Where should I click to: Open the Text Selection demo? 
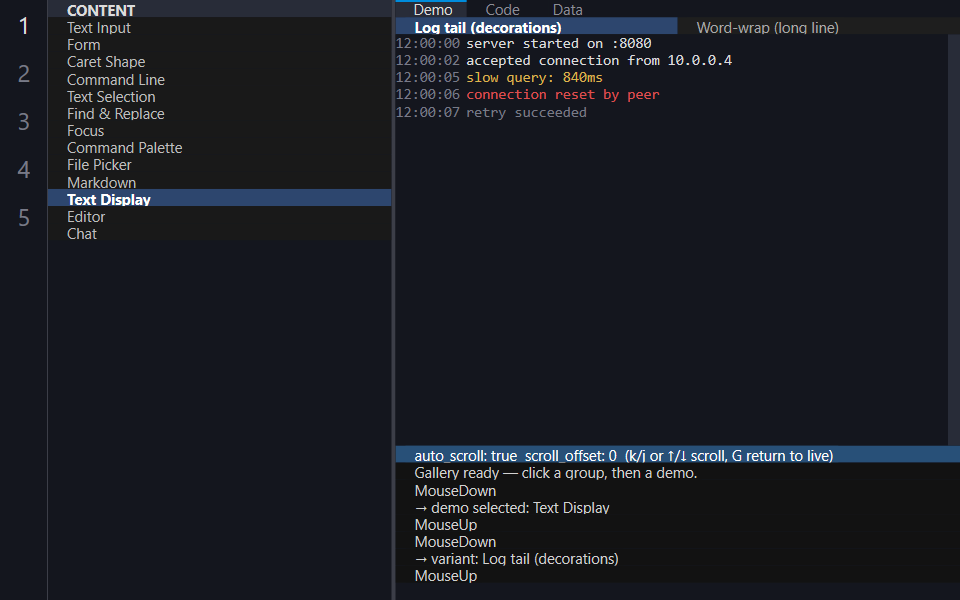(219, 97)
